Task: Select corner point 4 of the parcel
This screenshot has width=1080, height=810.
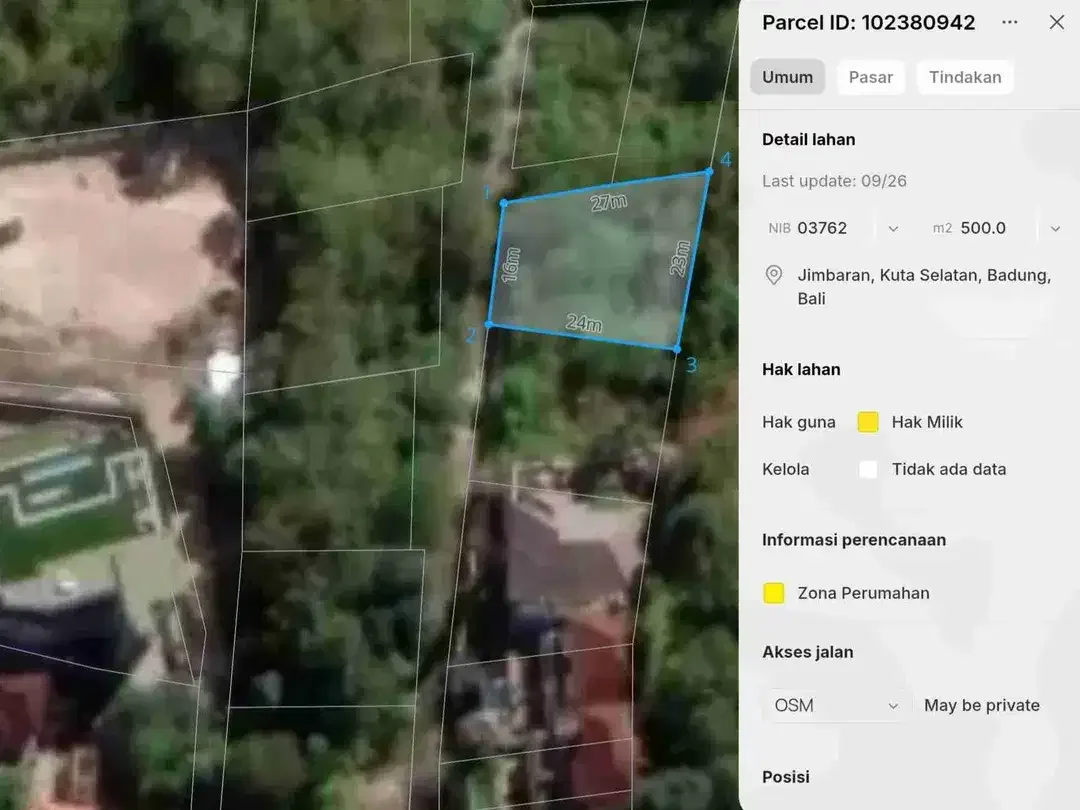Action: click(709, 172)
